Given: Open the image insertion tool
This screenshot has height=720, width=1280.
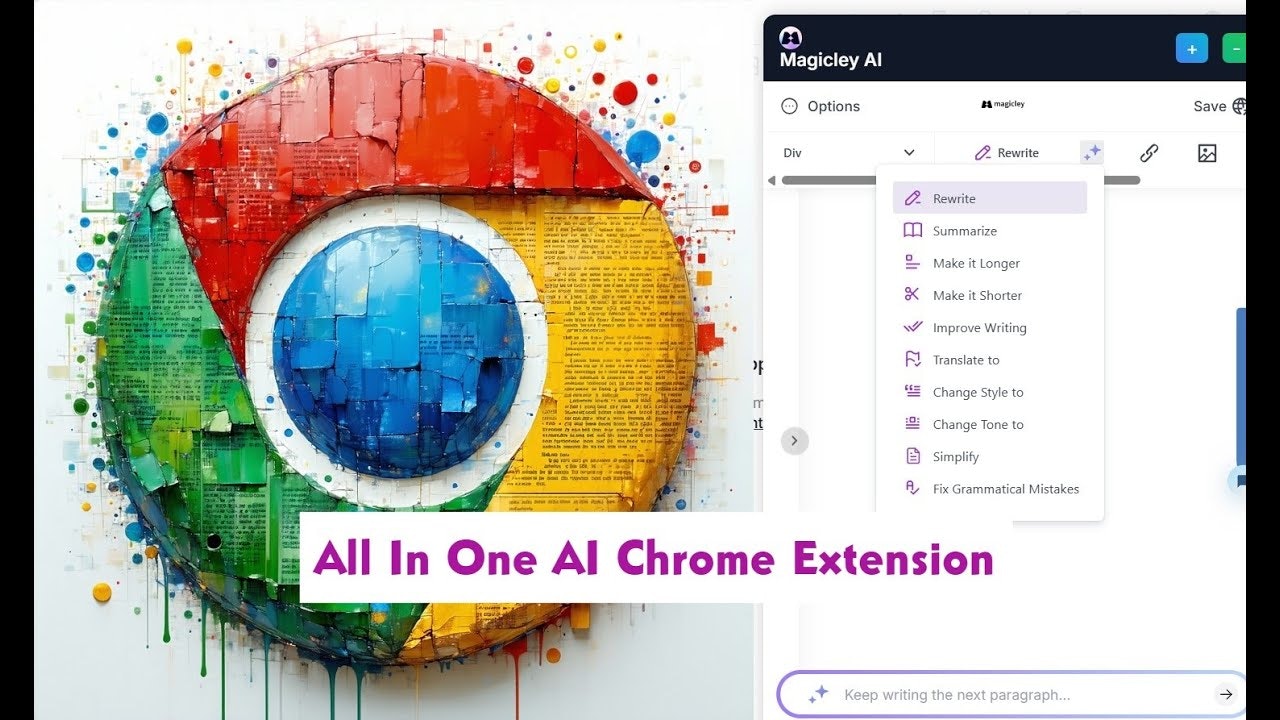Looking at the screenshot, I should pyautogui.click(x=1207, y=152).
